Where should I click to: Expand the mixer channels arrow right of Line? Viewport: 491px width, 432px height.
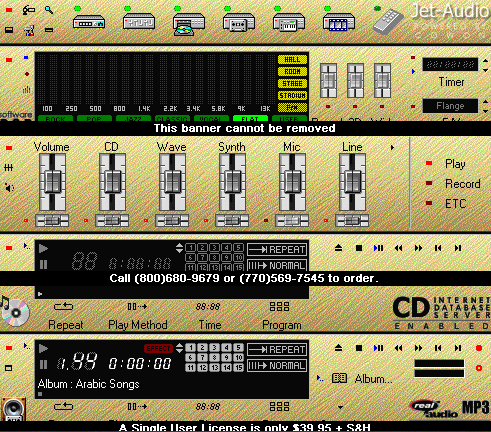(392, 147)
